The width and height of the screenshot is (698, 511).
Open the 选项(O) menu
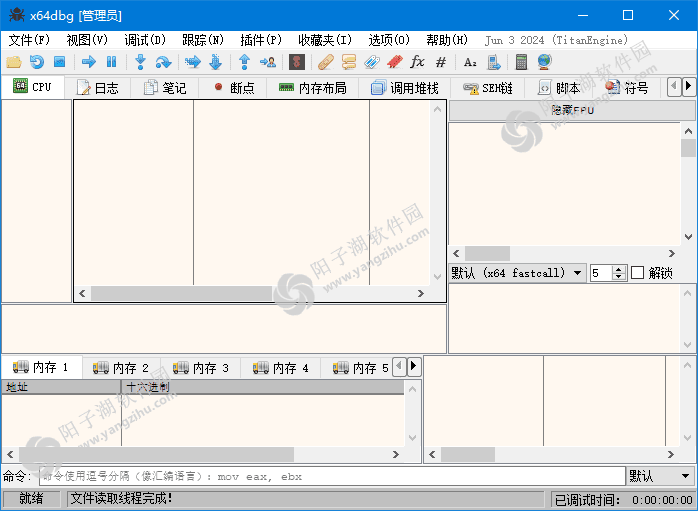[x=389, y=40]
